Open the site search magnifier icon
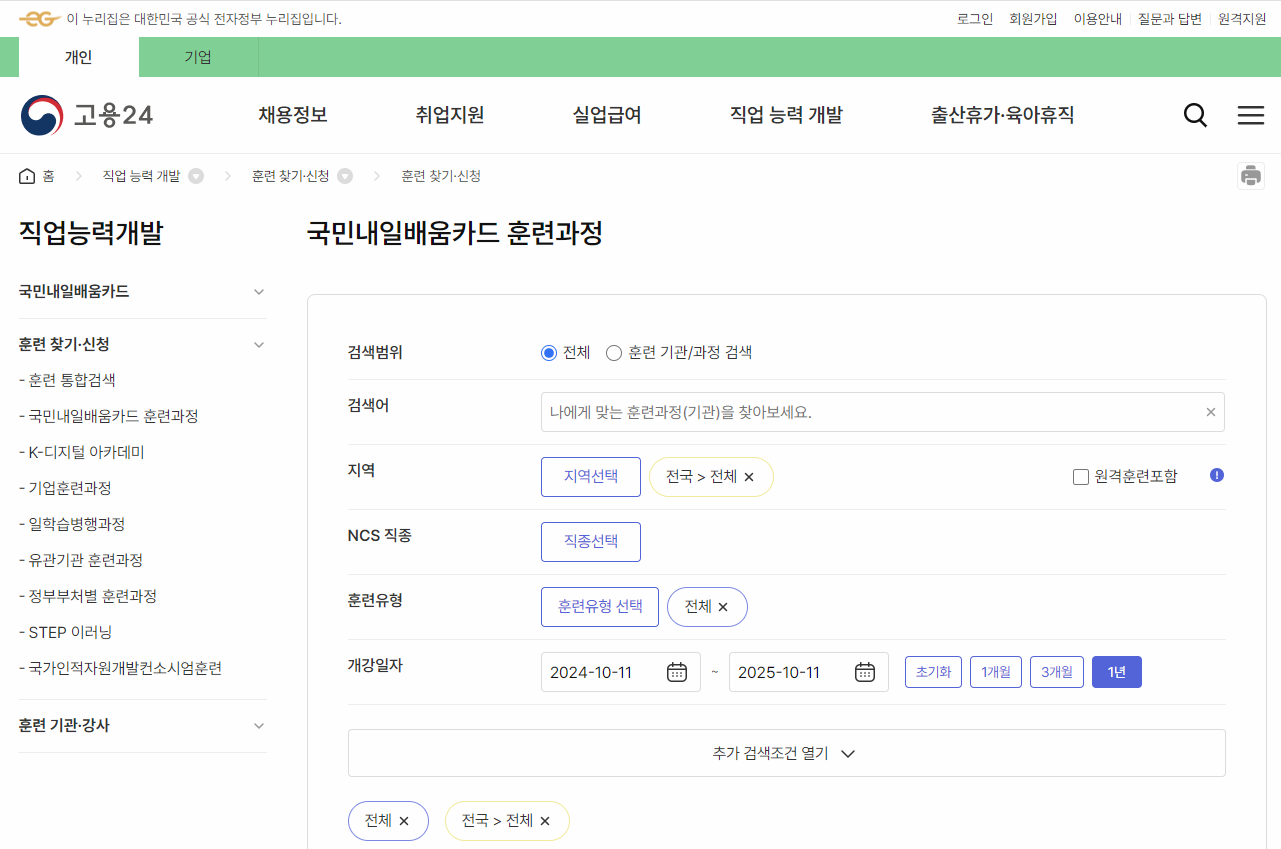 (1194, 115)
